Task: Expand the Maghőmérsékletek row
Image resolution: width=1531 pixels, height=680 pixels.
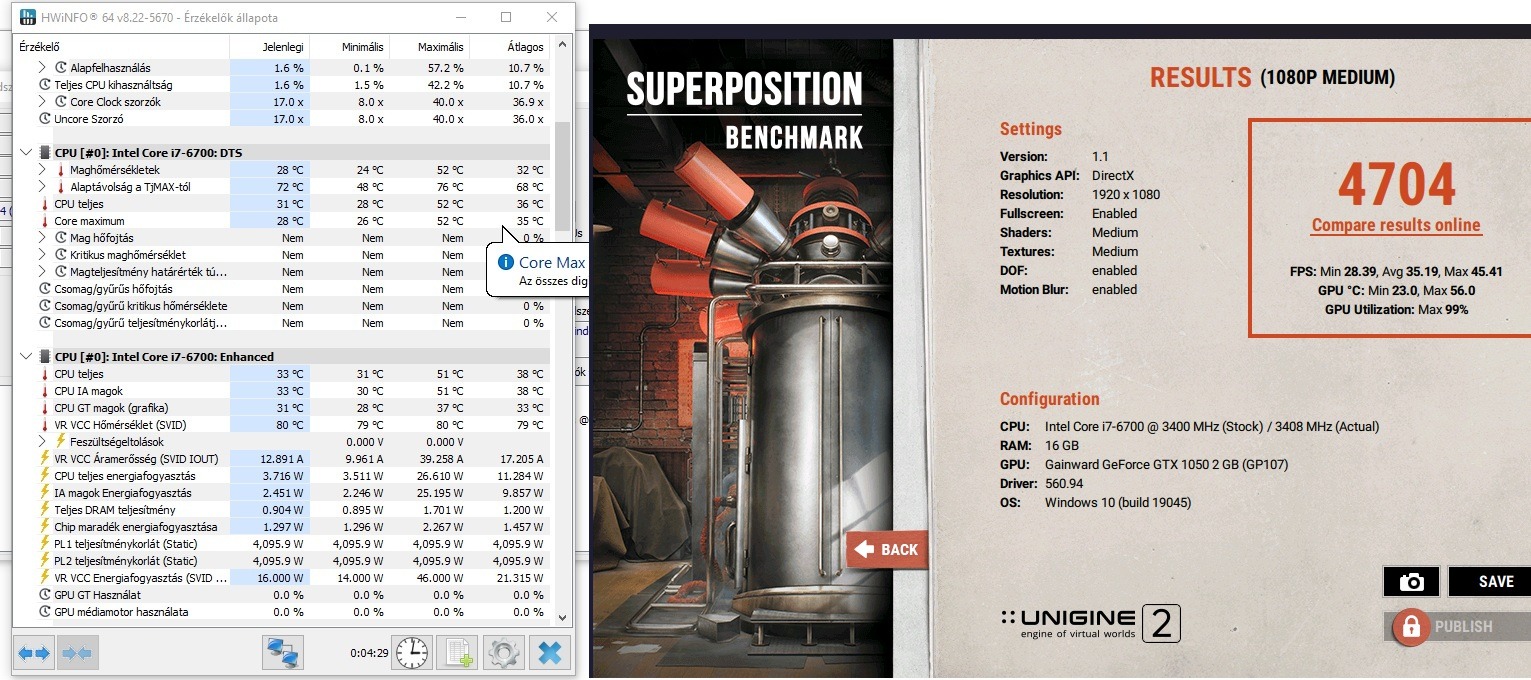Action: pyautogui.click(x=42, y=170)
